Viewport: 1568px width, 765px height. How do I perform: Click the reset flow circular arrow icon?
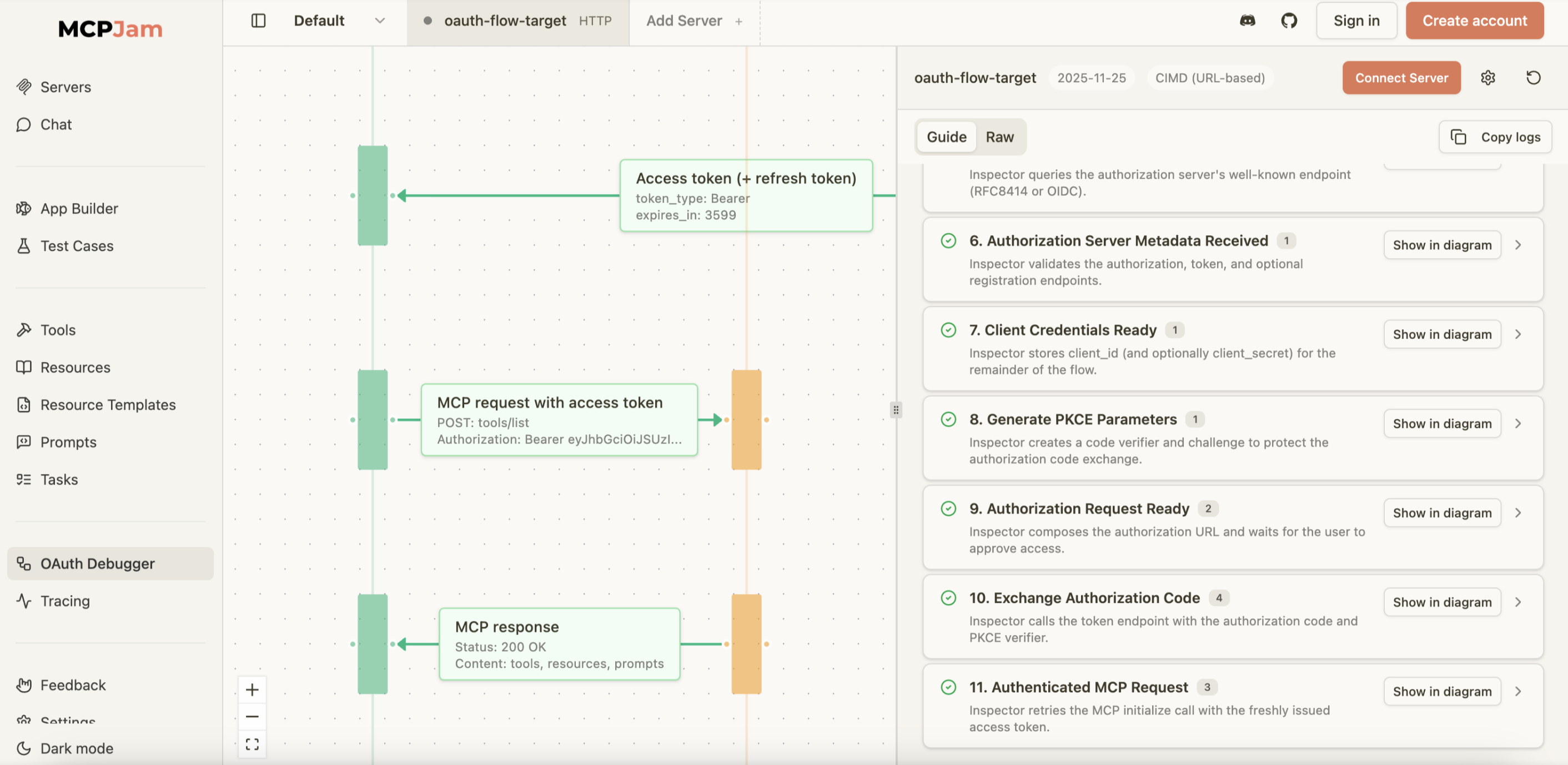tap(1532, 77)
